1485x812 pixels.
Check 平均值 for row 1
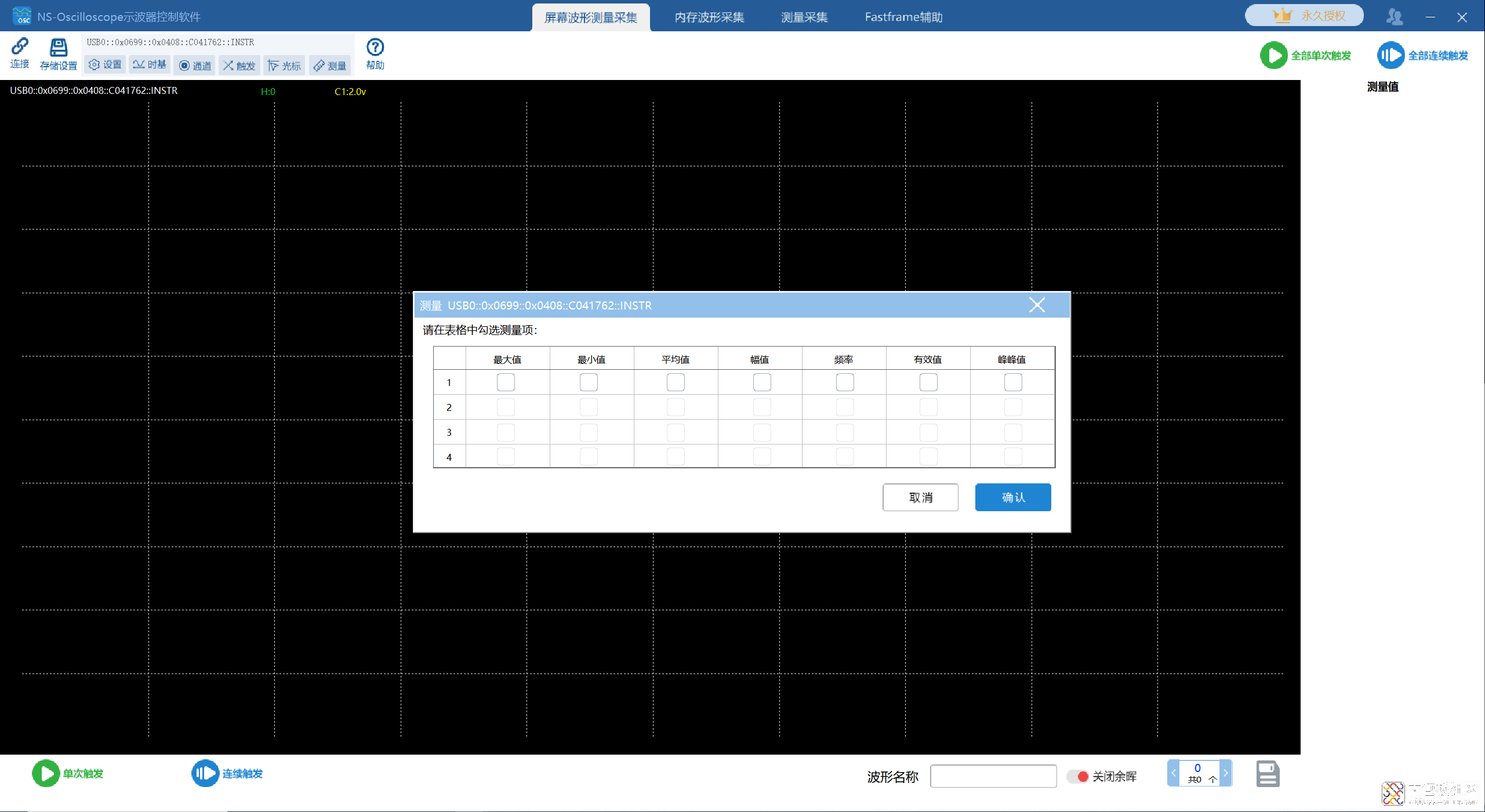coord(676,383)
